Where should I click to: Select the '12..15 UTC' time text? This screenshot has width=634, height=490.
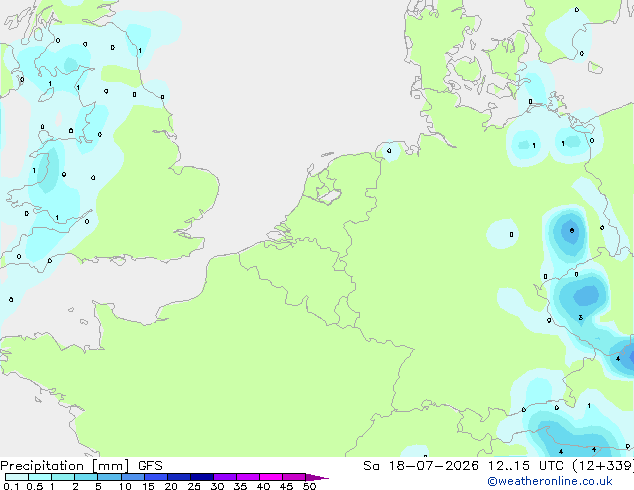[x=525, y=466]
